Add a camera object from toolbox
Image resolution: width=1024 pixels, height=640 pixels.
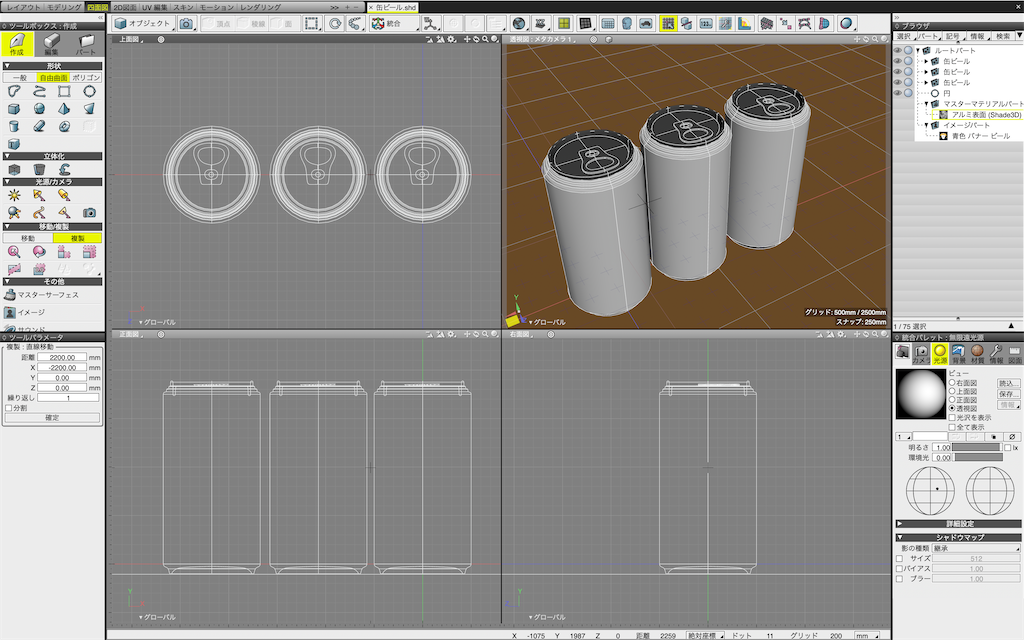(x=89, y=212)
